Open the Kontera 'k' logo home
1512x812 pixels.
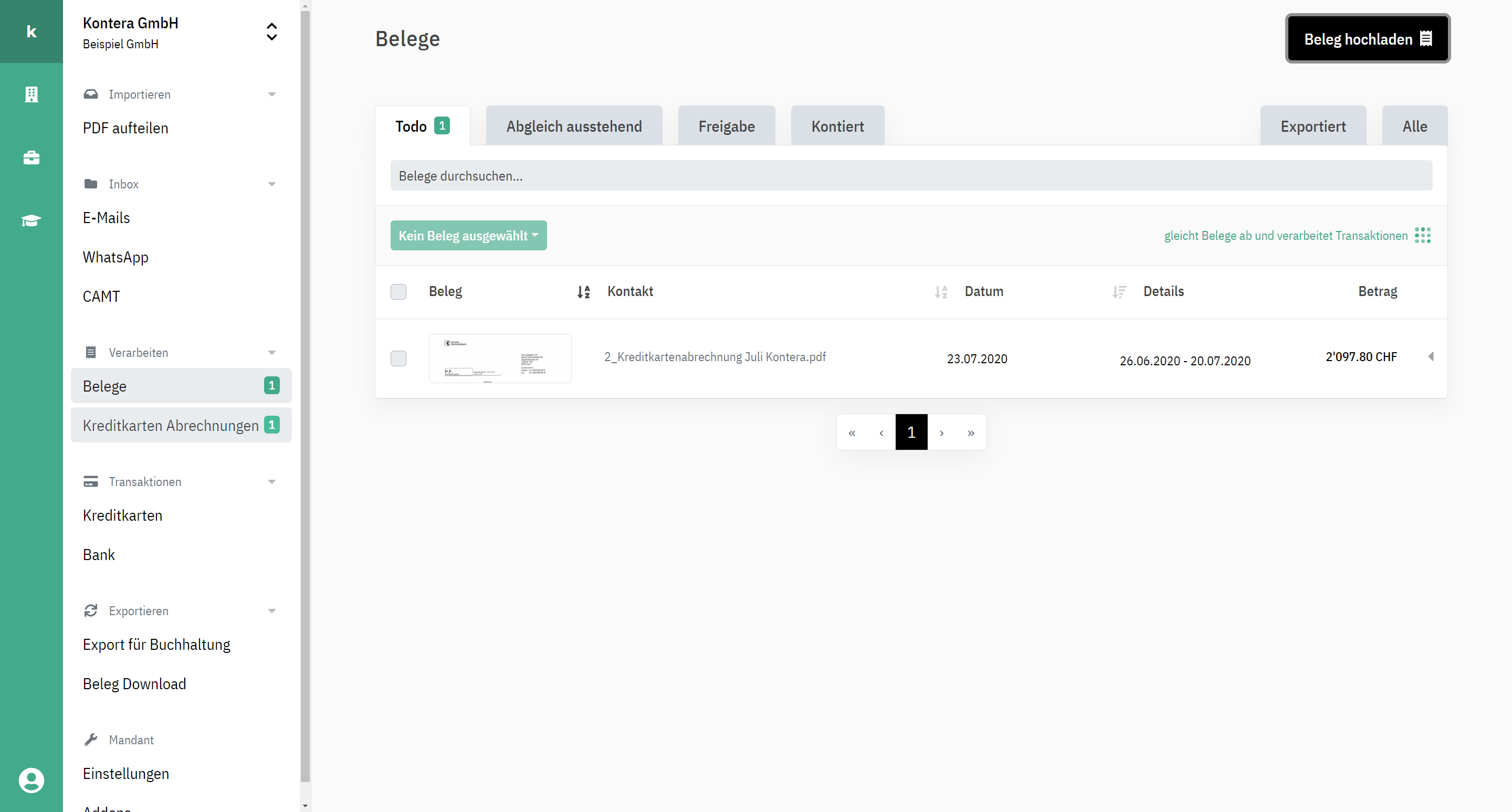(31, 31)
